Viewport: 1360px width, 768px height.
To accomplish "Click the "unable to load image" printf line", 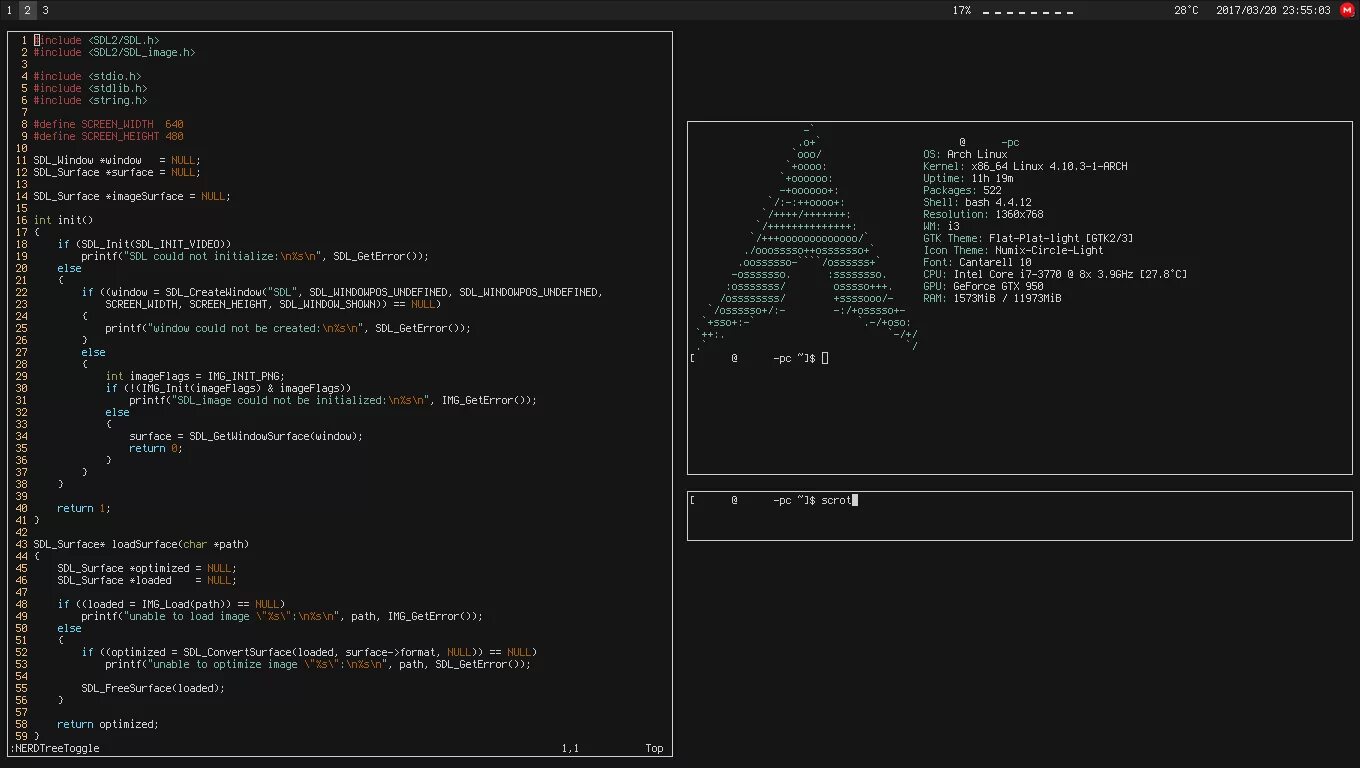I will click(282, 616).
